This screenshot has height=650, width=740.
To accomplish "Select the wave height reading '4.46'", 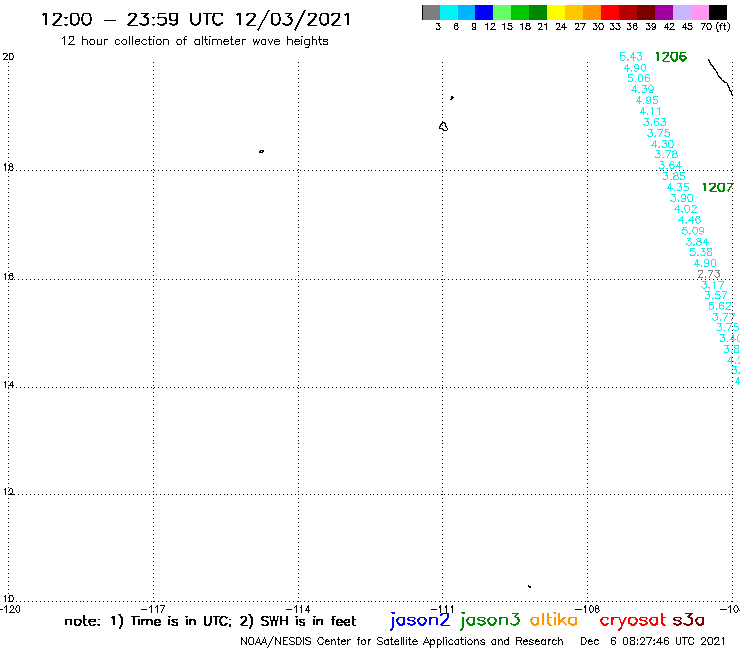I will (x=690, y=220).
